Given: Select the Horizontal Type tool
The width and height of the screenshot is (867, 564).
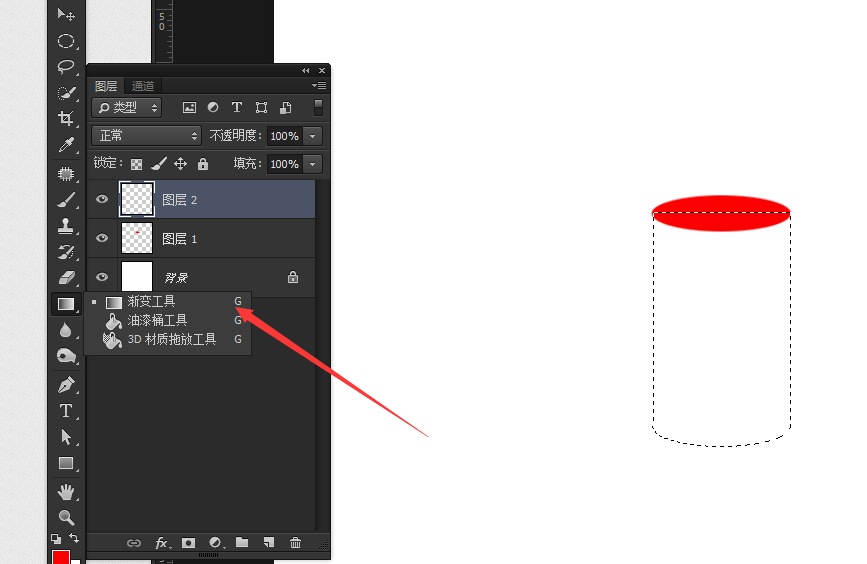Looking at the screenshot, I should 66,411.
